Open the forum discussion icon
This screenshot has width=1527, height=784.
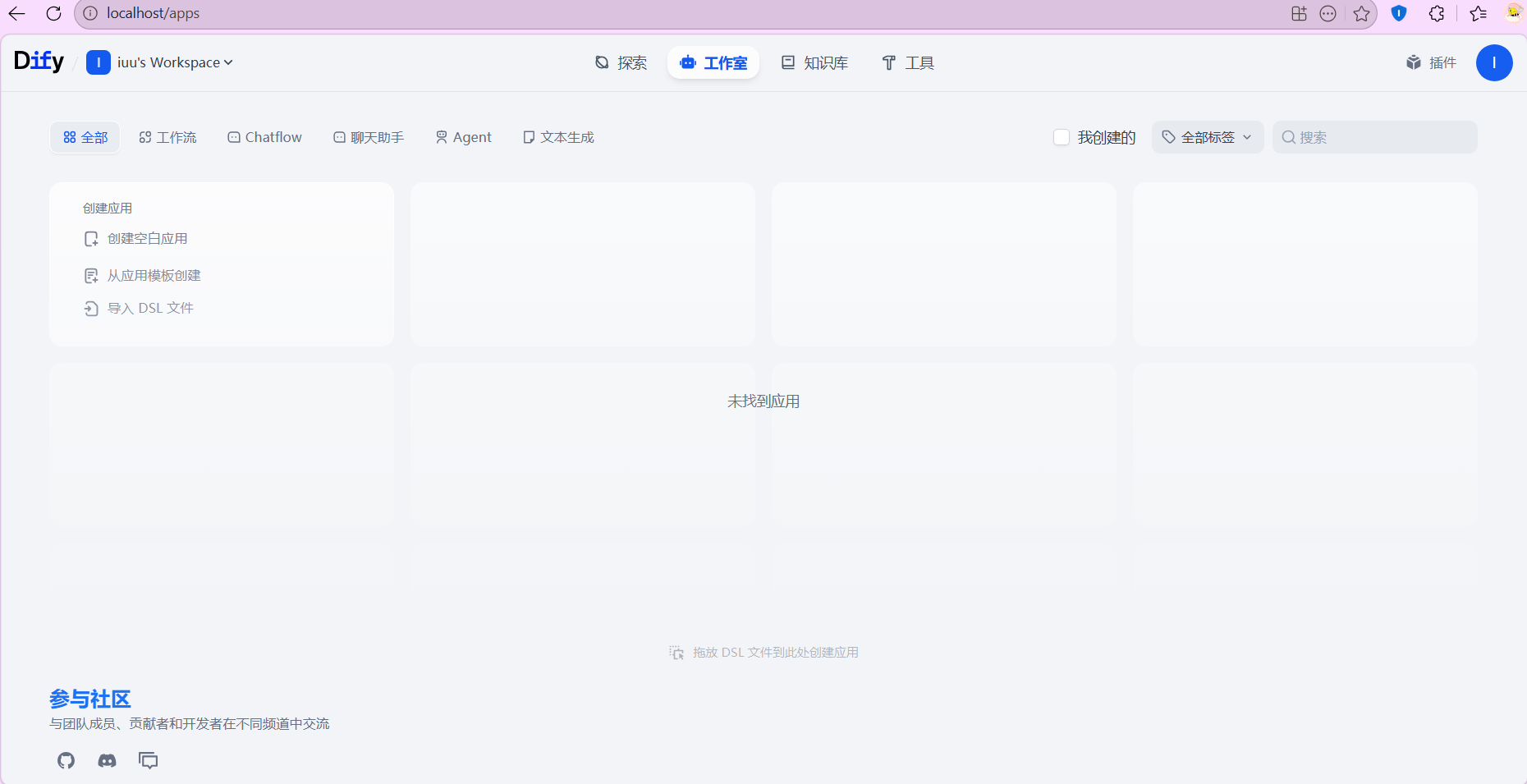149,760
